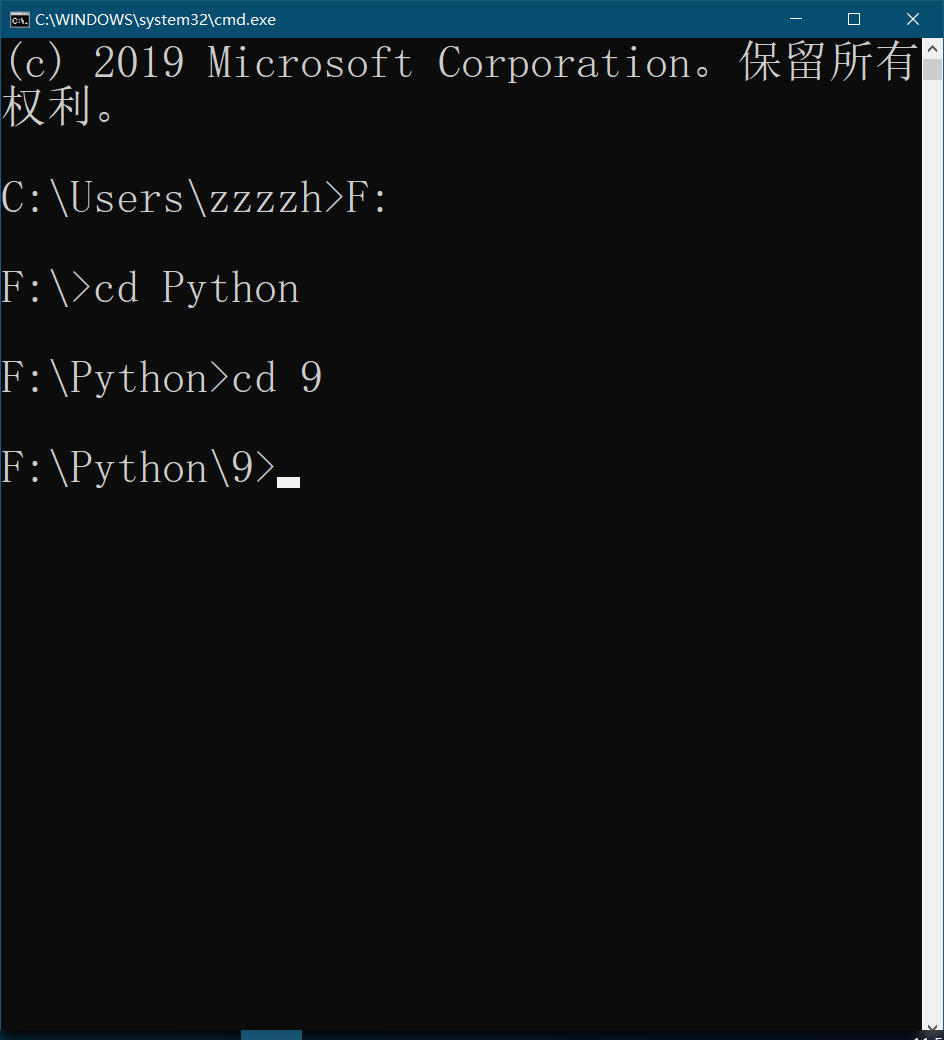Click the vertical scrollbar thumb
Image resolution: width=944 pixels, height=1040 pixels.
[x=932, y=70]
